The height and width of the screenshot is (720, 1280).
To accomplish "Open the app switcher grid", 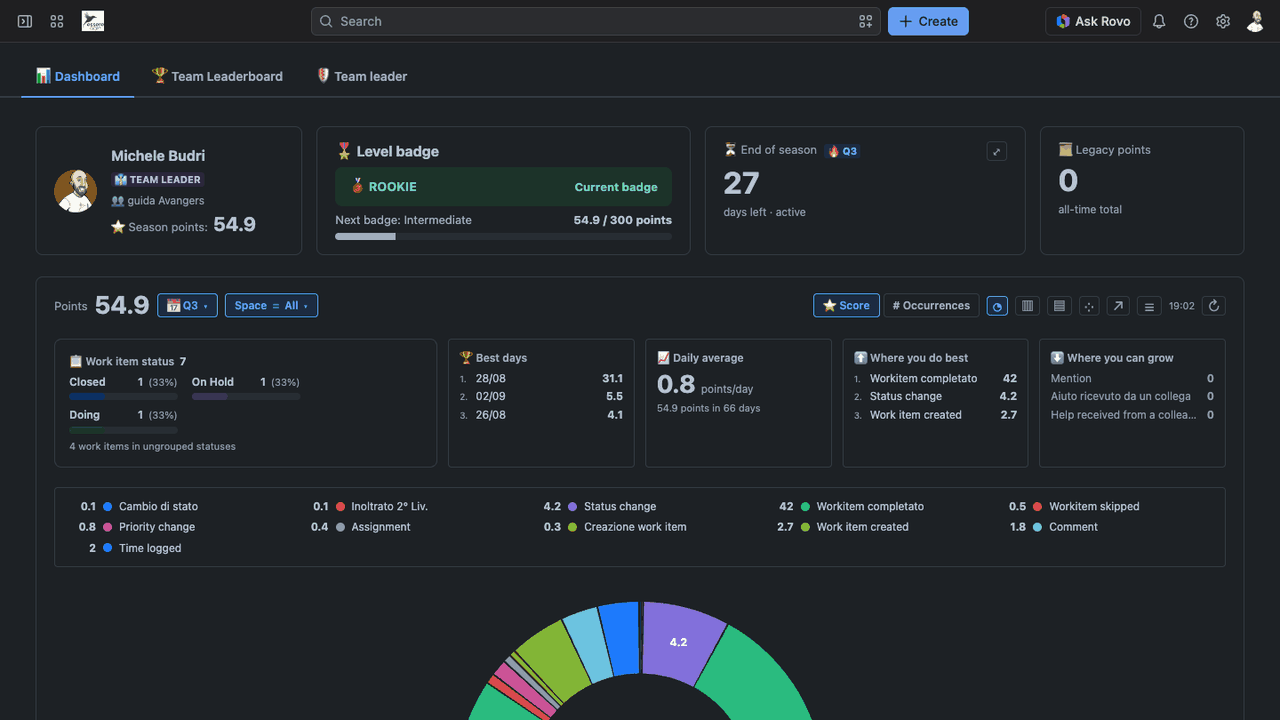I will click(x=57, y=21).
